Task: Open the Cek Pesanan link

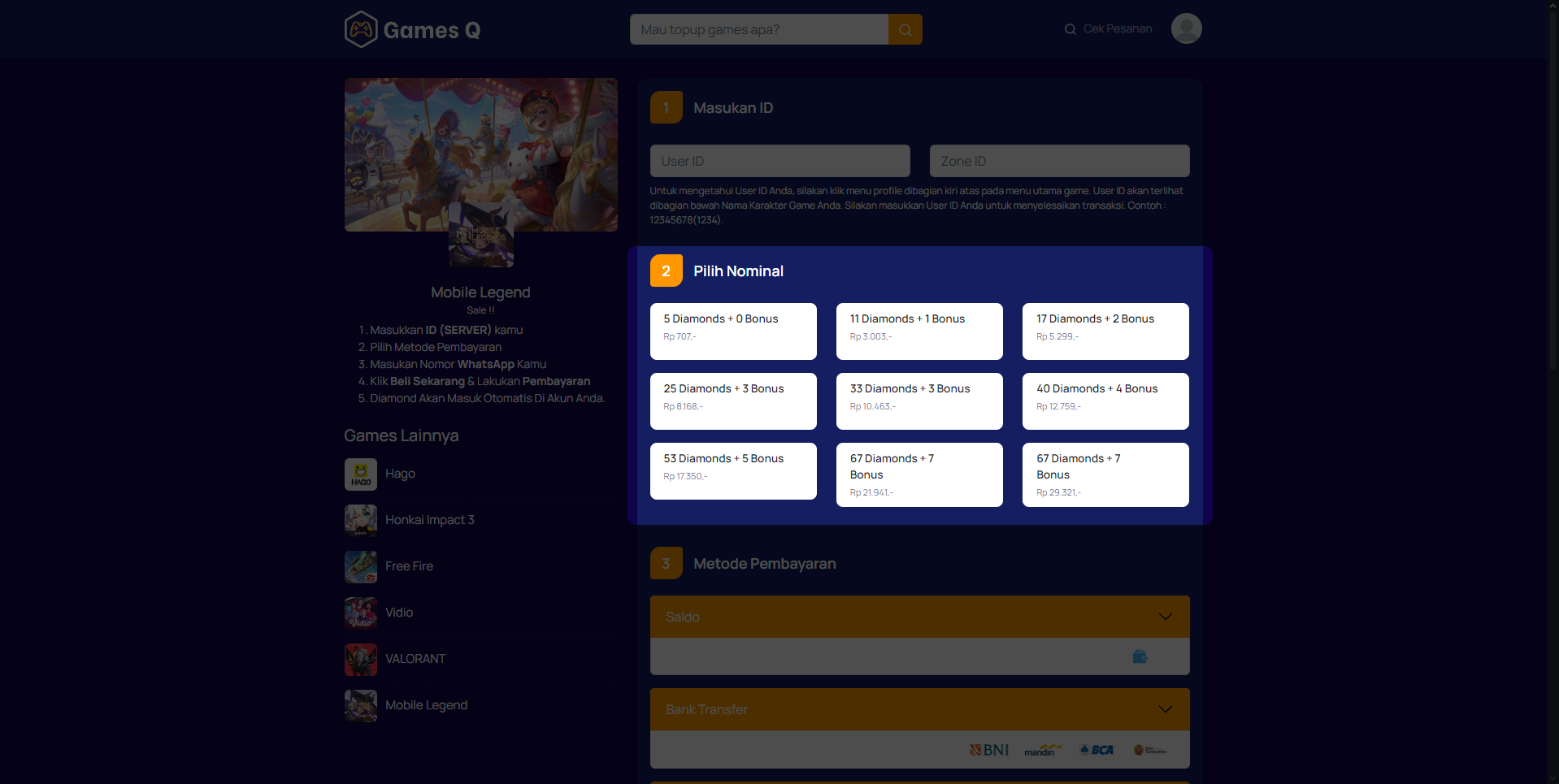Action: (1118, 29)
